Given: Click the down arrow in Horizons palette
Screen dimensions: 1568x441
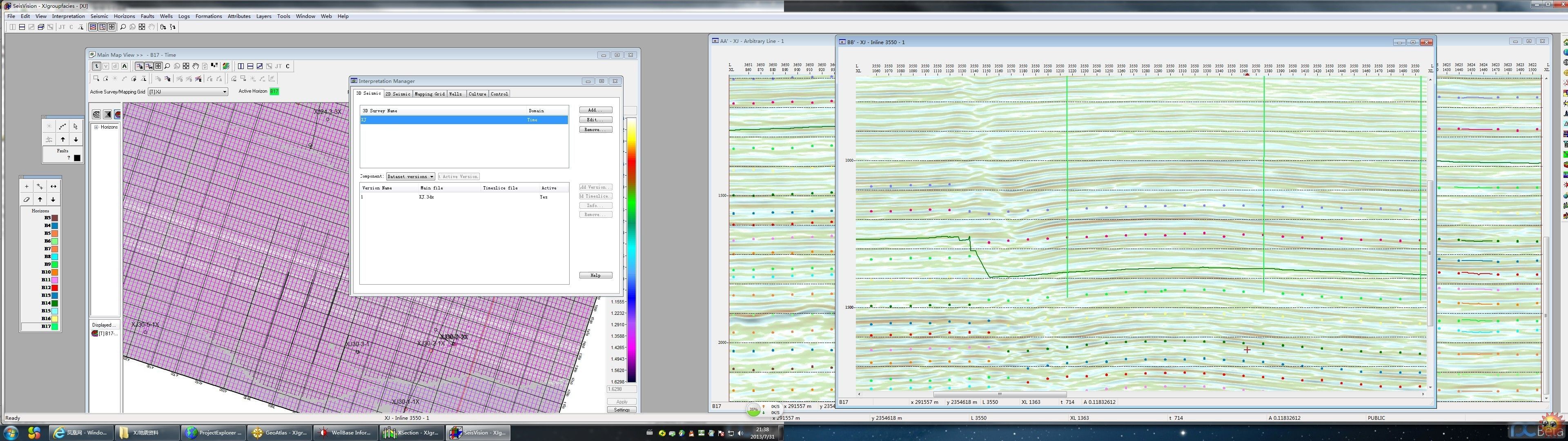Looking at the screenshot, I should point(53,199).
